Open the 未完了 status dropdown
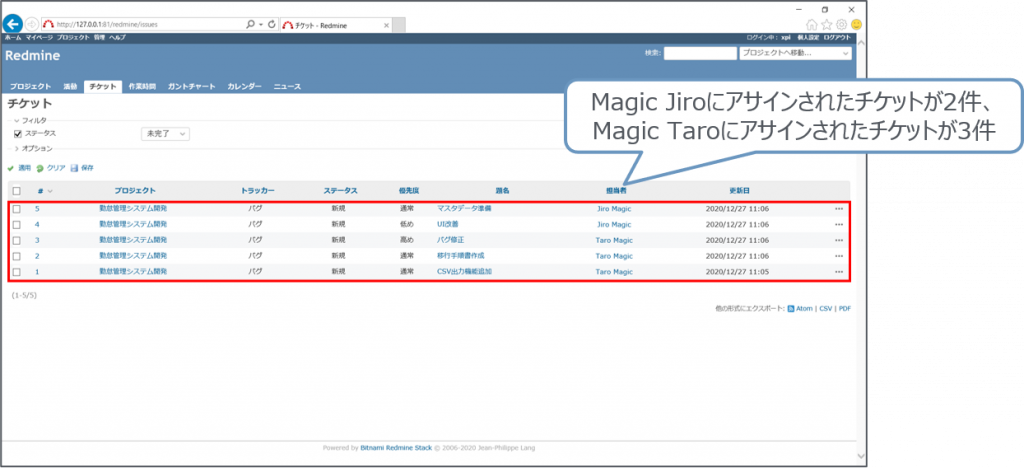Screen dimensions: 1024x468 (165, 133)
